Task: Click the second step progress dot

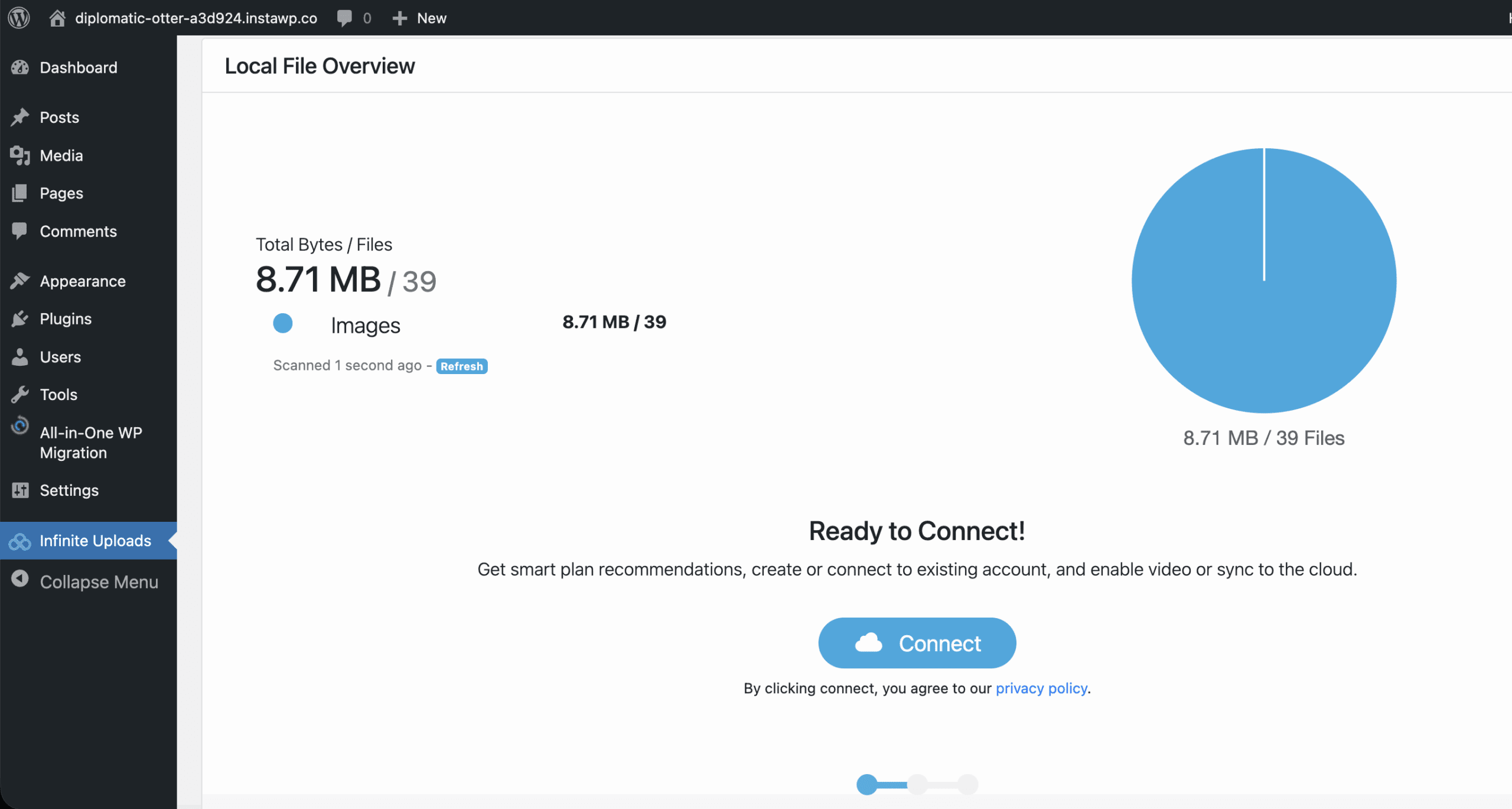Action: (x=917, y=785)
